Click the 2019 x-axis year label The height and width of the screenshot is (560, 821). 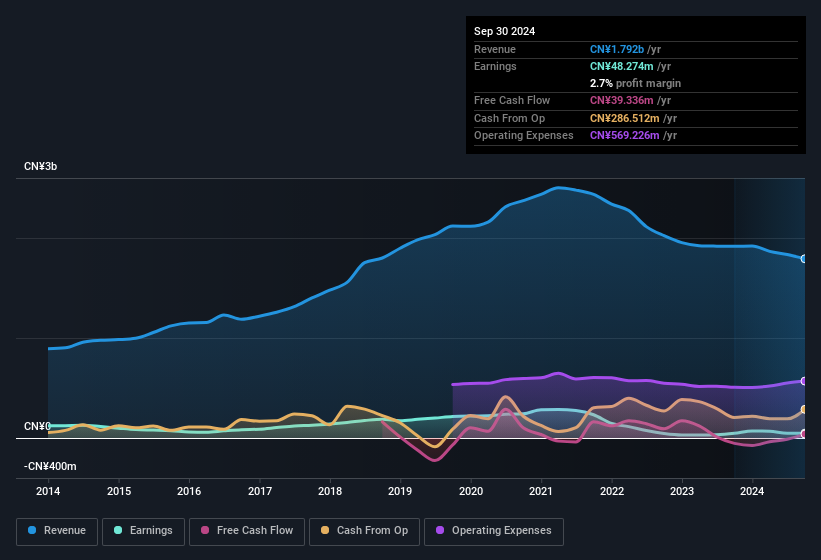coord(400,491)
